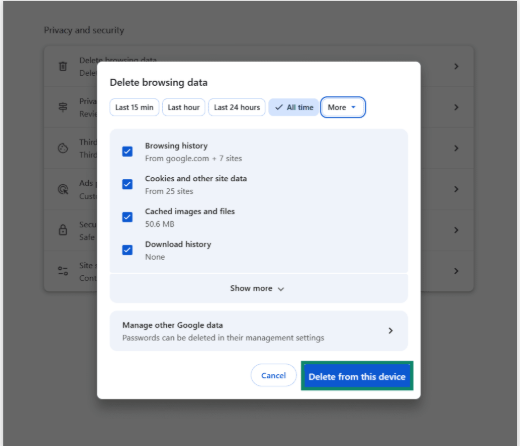
Task: Open the Site settings row chevron
Action: pyautogui.click(x=456, y=271)
